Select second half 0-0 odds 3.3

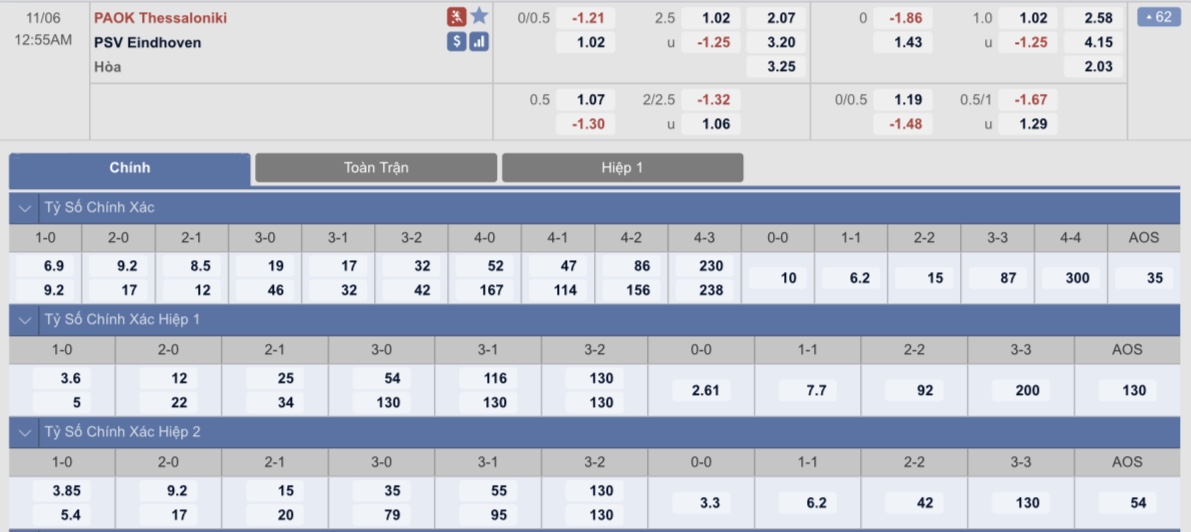(x=701, y=503)
